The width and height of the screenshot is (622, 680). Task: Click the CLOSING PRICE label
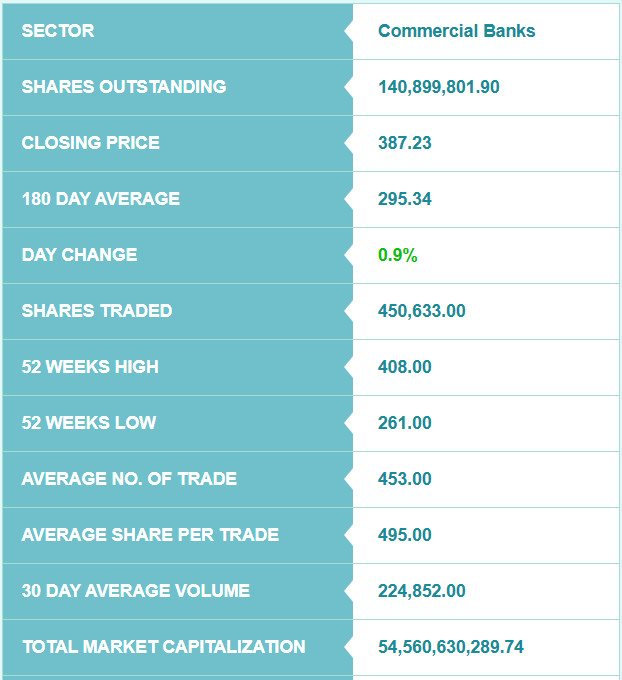[x=91, y=143]
